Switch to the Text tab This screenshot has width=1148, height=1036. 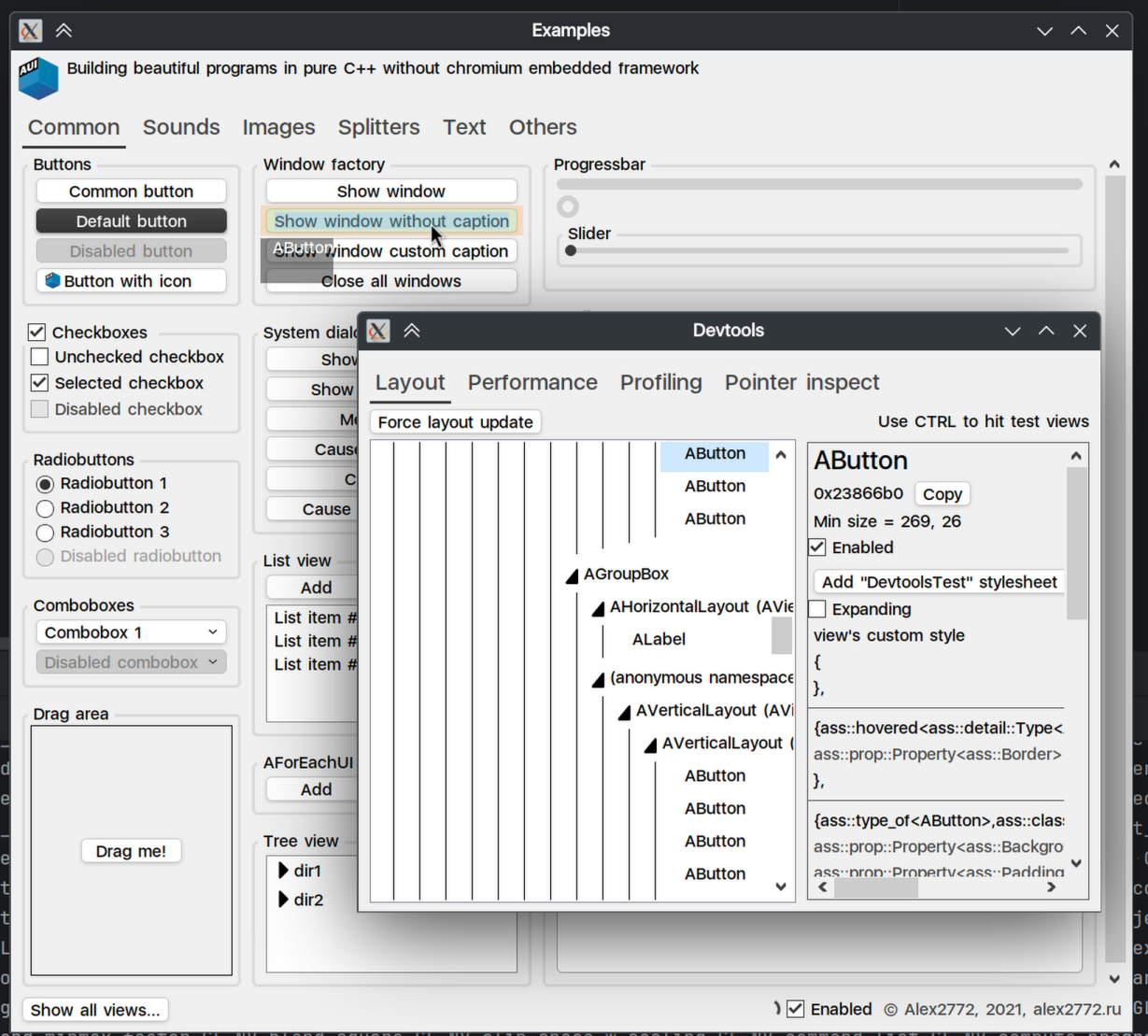point(464,127)
